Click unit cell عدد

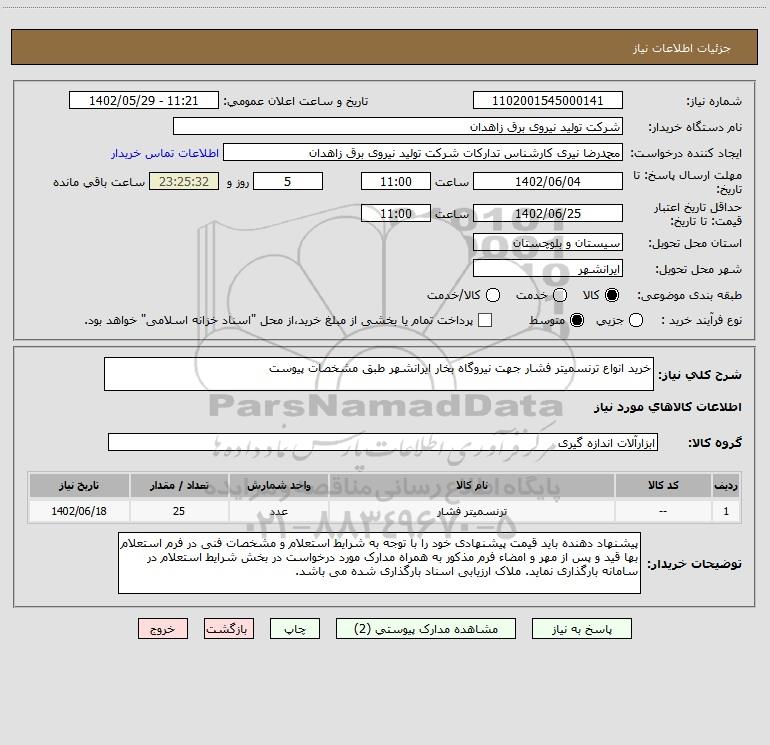(278, 511)
